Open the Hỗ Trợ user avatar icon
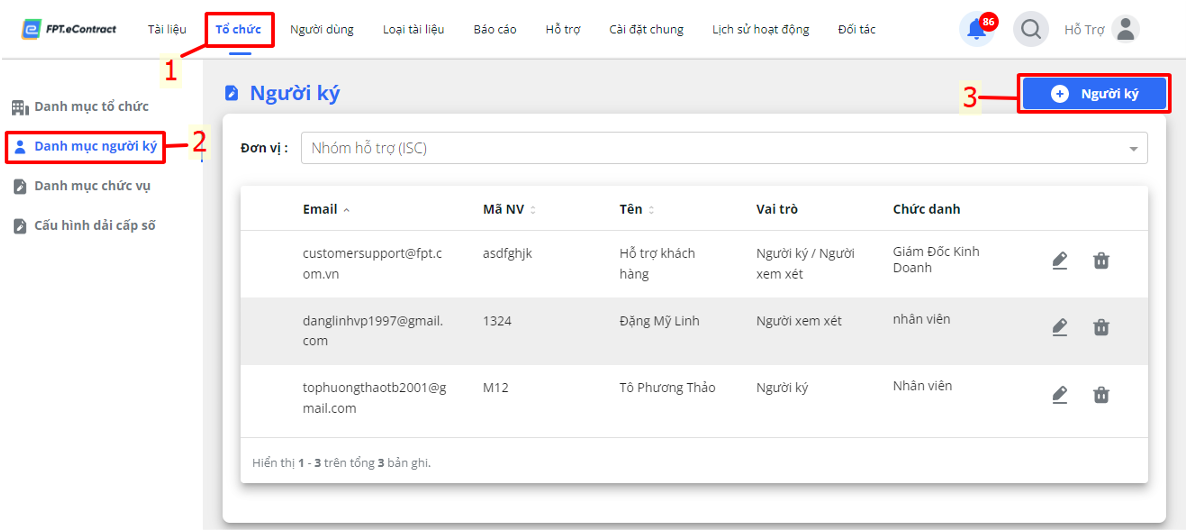1187x531 pixels. point(1126,30)
